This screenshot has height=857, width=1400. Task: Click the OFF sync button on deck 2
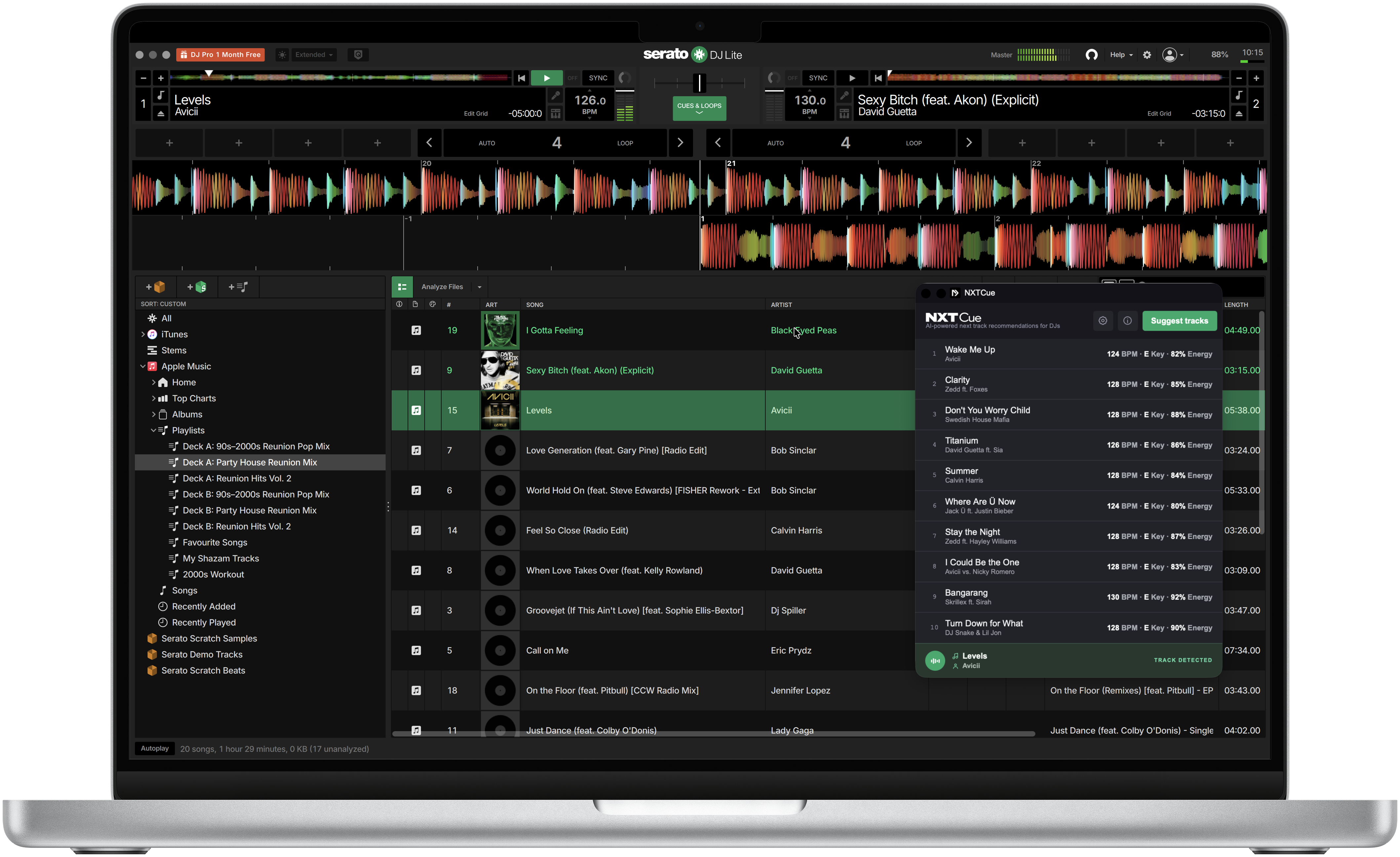[793, 78]
